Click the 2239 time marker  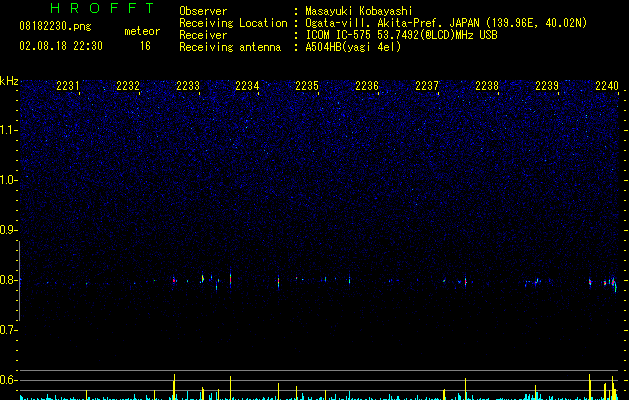547,86
